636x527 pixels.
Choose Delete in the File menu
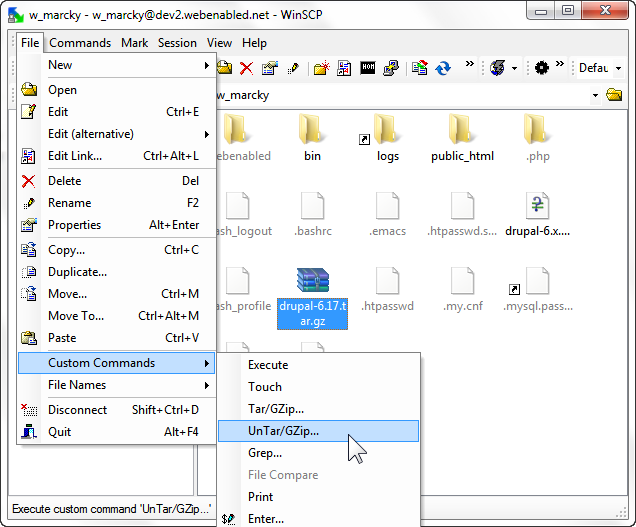[x=117, y=181]
